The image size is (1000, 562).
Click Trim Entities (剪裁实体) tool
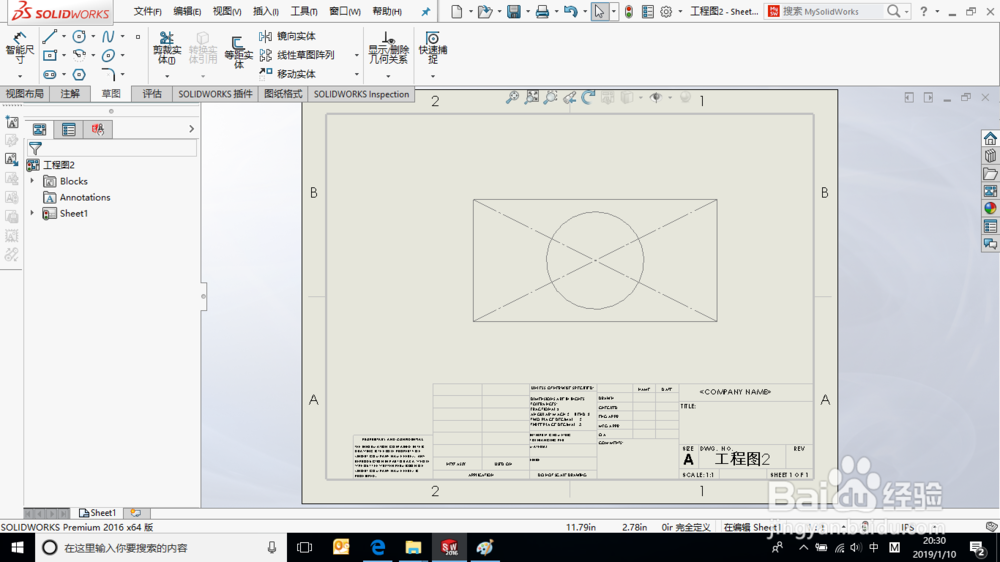[x=167, y=48]
